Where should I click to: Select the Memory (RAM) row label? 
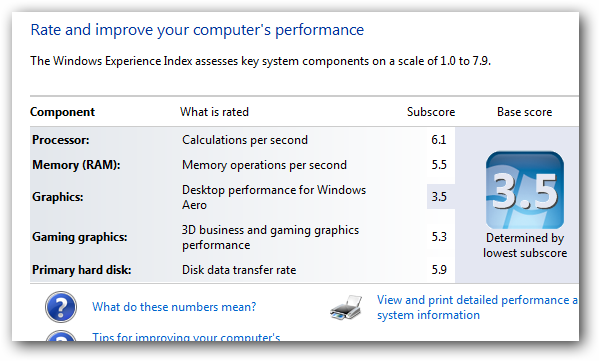click(76, 165)
